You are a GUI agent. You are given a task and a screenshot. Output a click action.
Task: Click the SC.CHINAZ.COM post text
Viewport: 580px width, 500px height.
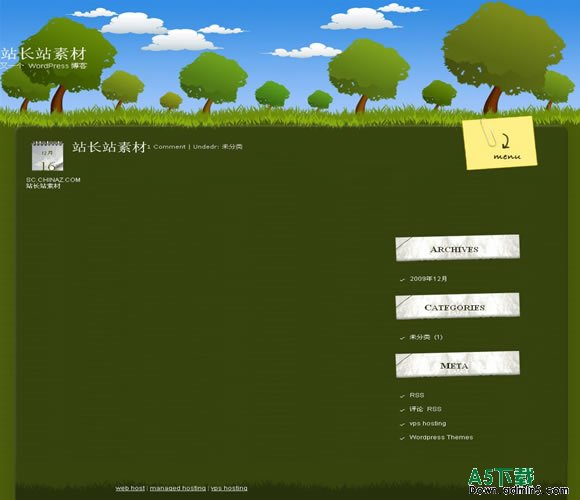coord(53,180)
